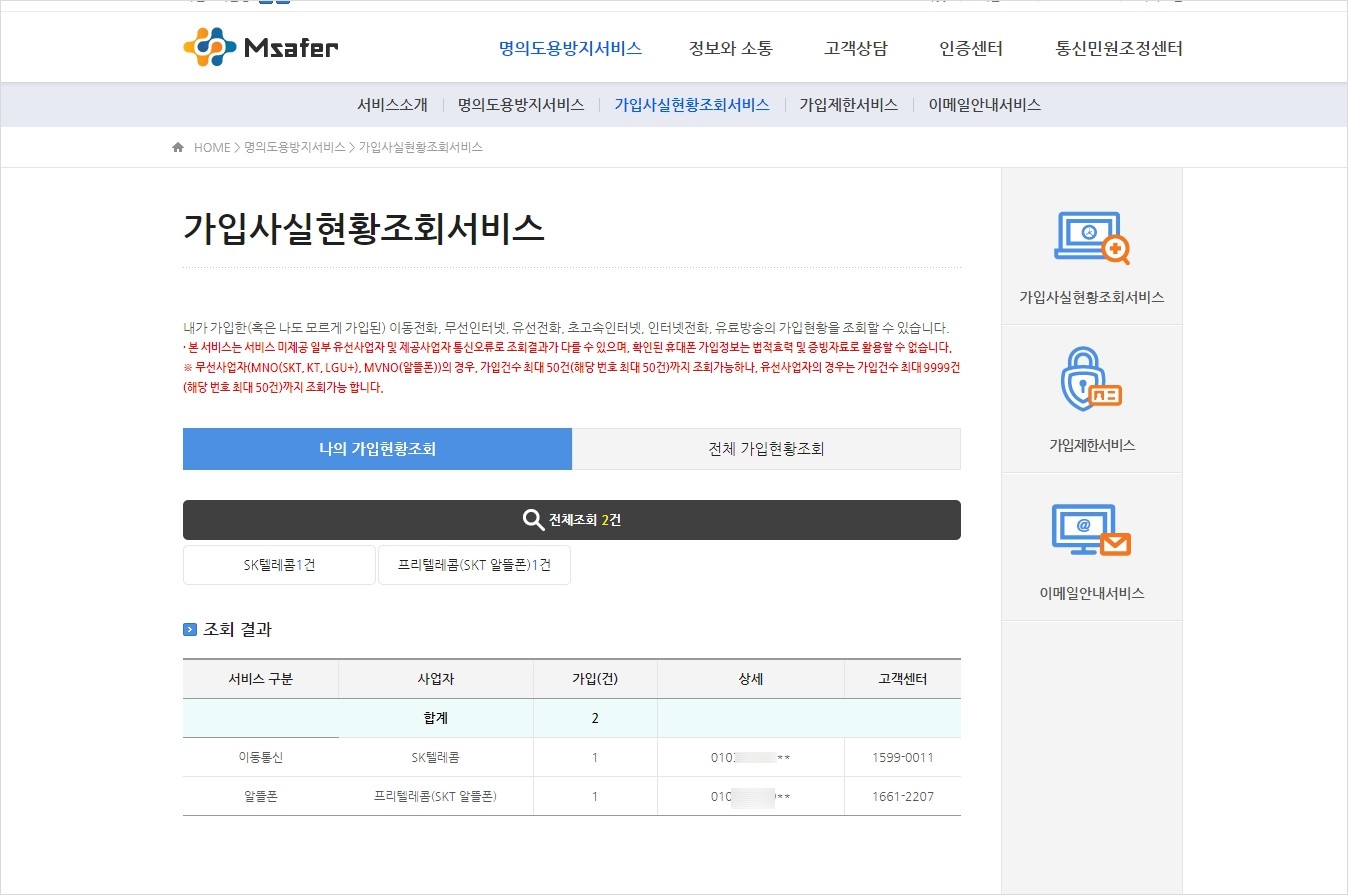Click the magnifier icon beside 전체조회
The image size is (1348, 895).
point(533,520)
